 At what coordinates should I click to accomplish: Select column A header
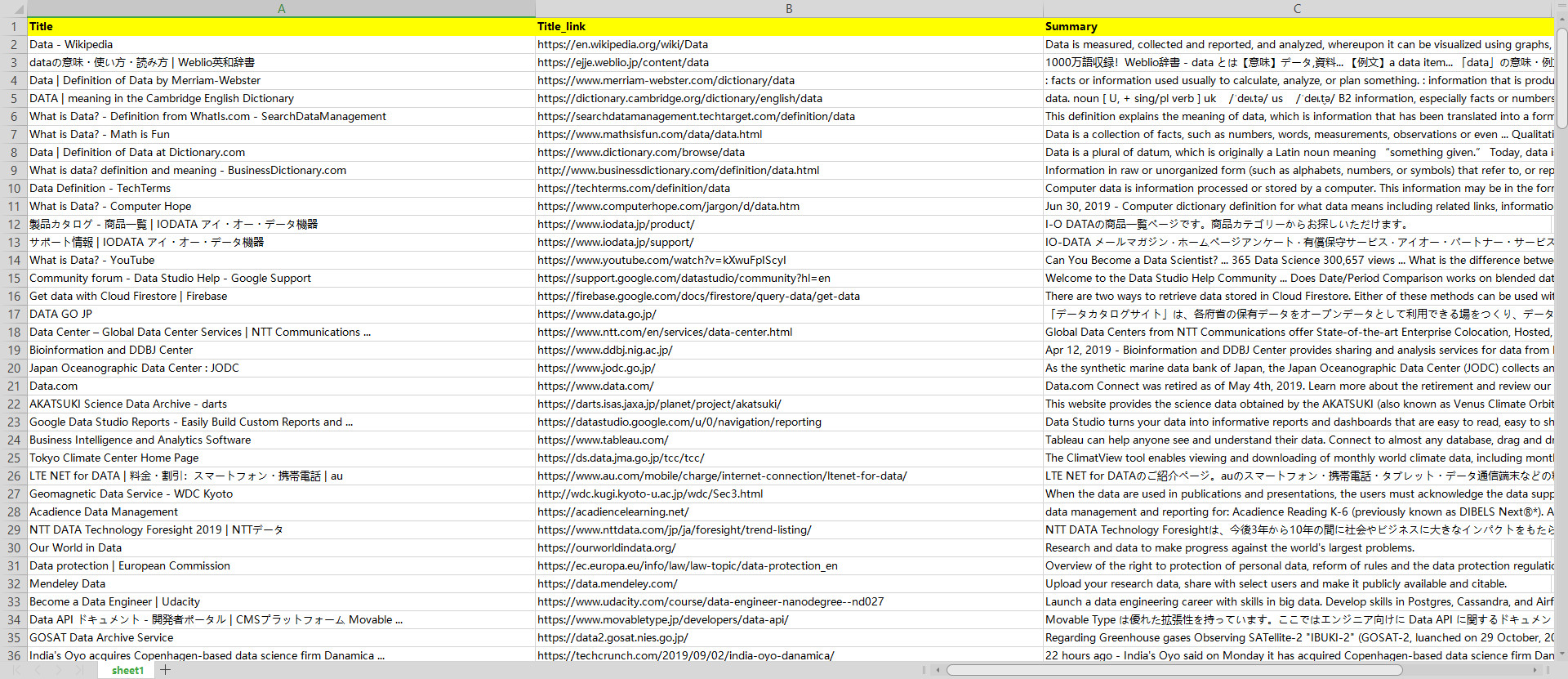click(x=281, y=9)
